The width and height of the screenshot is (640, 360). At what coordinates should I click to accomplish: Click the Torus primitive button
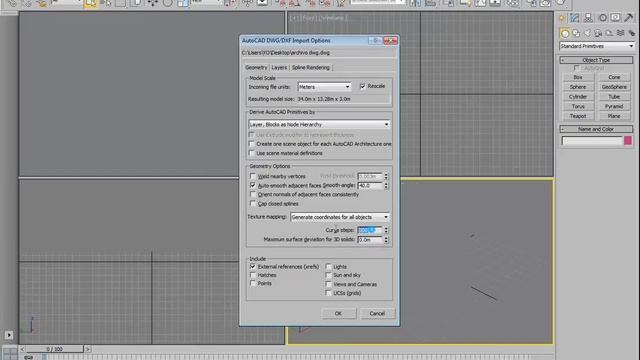578,107
